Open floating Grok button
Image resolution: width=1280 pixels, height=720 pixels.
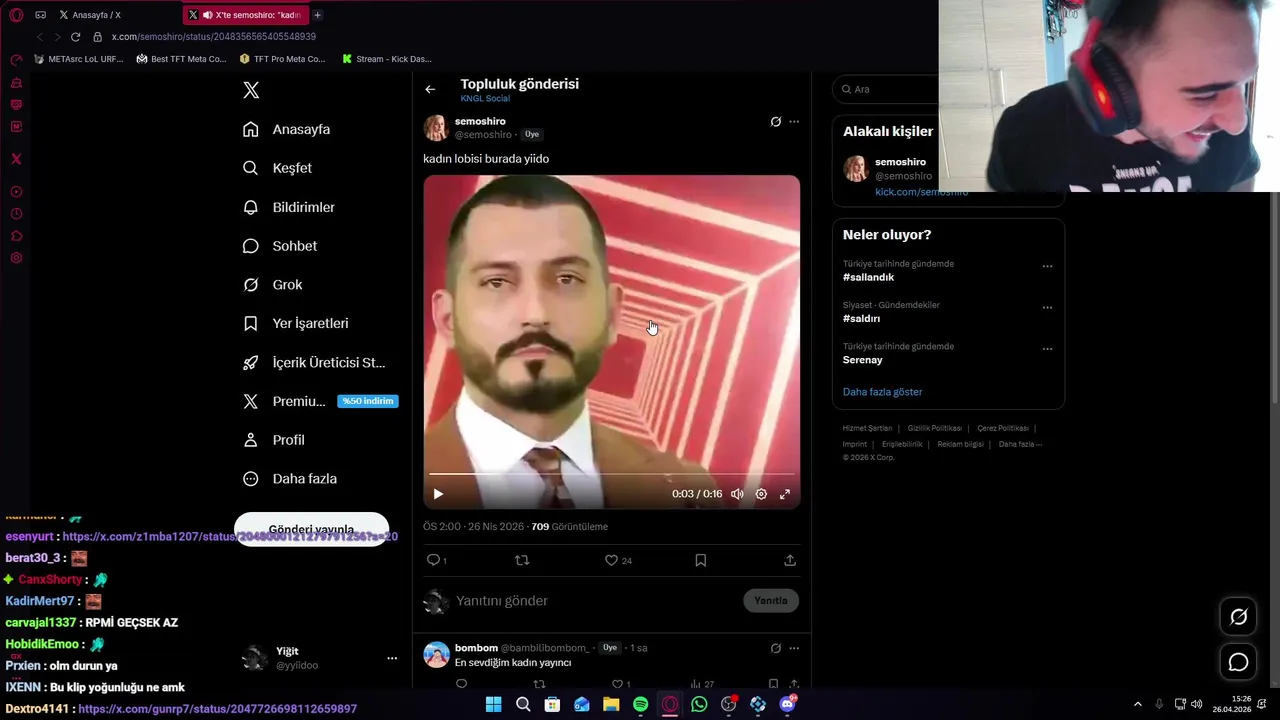tap(1238, 617)
